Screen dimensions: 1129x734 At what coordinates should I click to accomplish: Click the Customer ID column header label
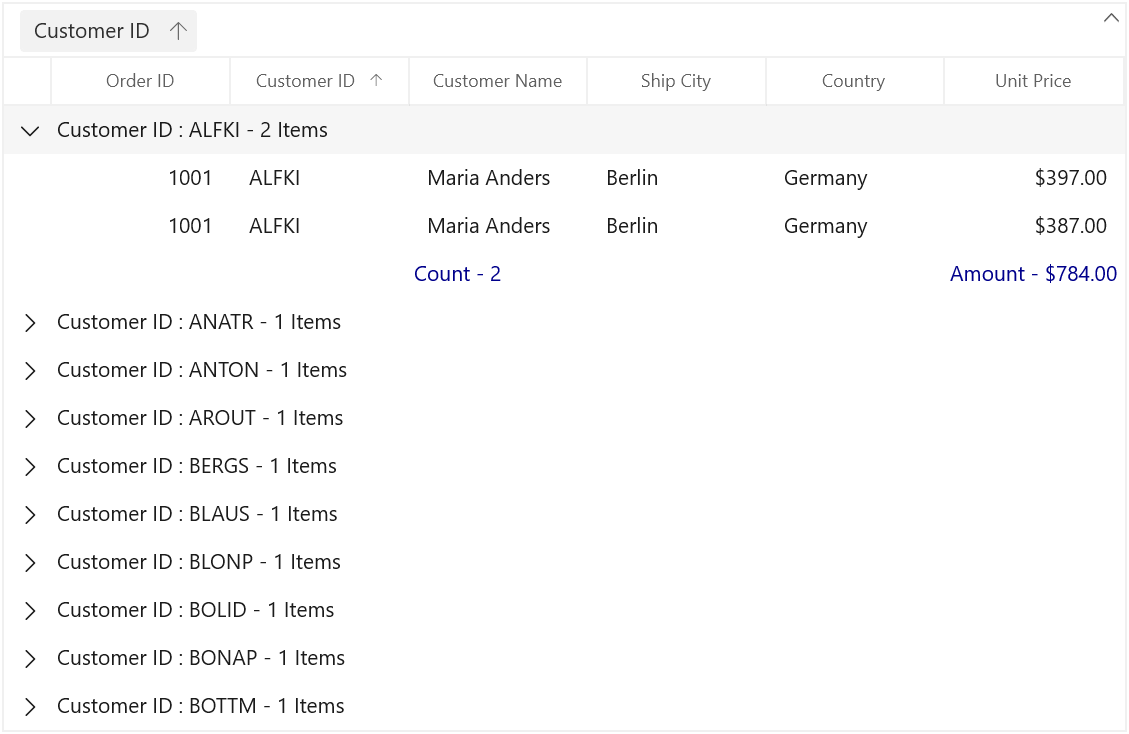305,81
